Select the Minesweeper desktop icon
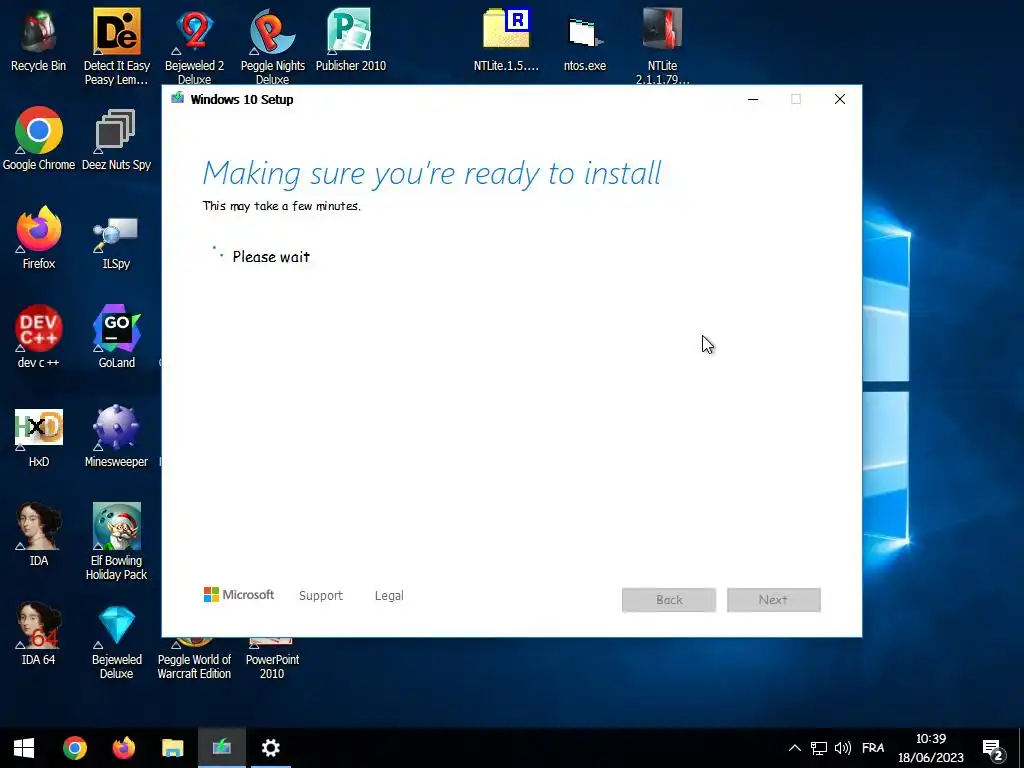This screenshot has width=1024, height=768. pos(116,436)
